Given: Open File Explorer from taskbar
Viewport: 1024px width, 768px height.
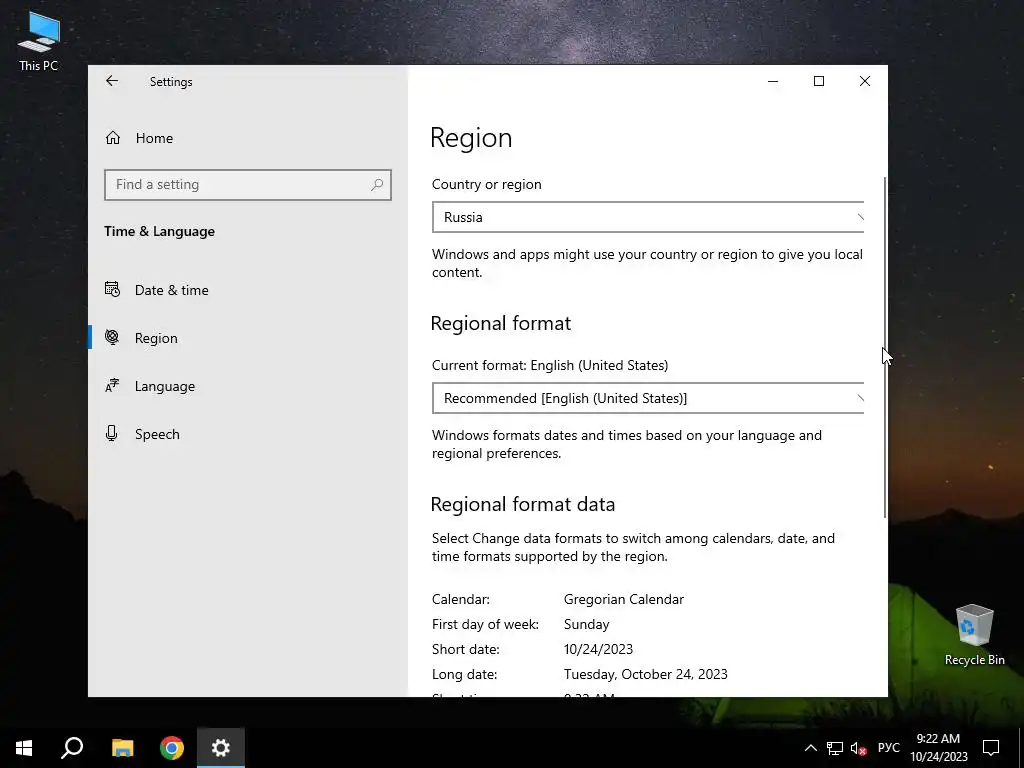Looking at the screenshot, I should pos(122,748).
